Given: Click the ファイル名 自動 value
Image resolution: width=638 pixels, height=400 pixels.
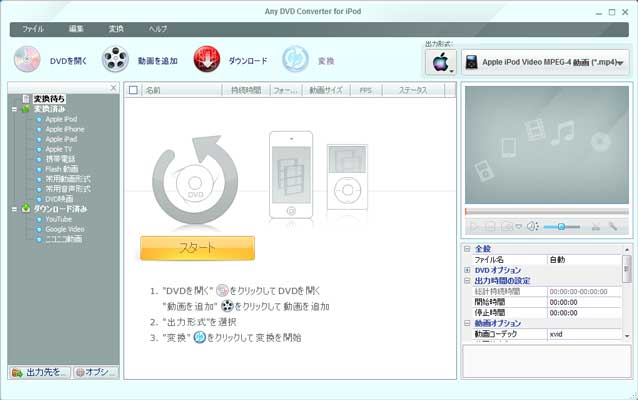Looking at the screenshot, I should pos(584,259).
